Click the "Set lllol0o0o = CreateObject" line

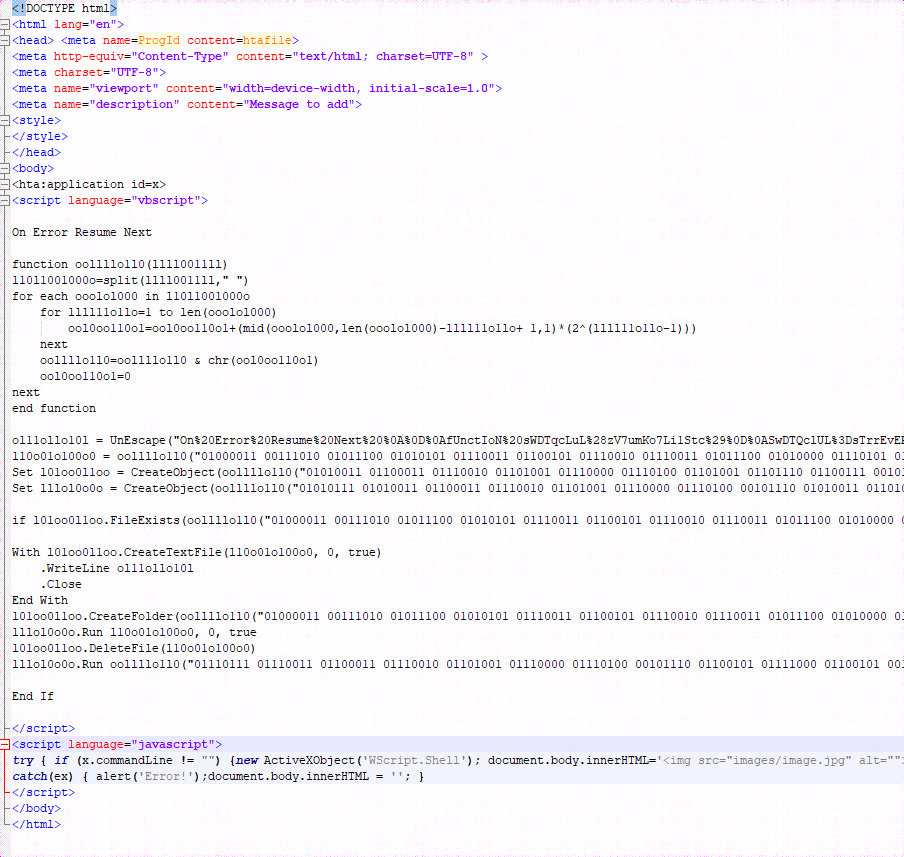458,488
